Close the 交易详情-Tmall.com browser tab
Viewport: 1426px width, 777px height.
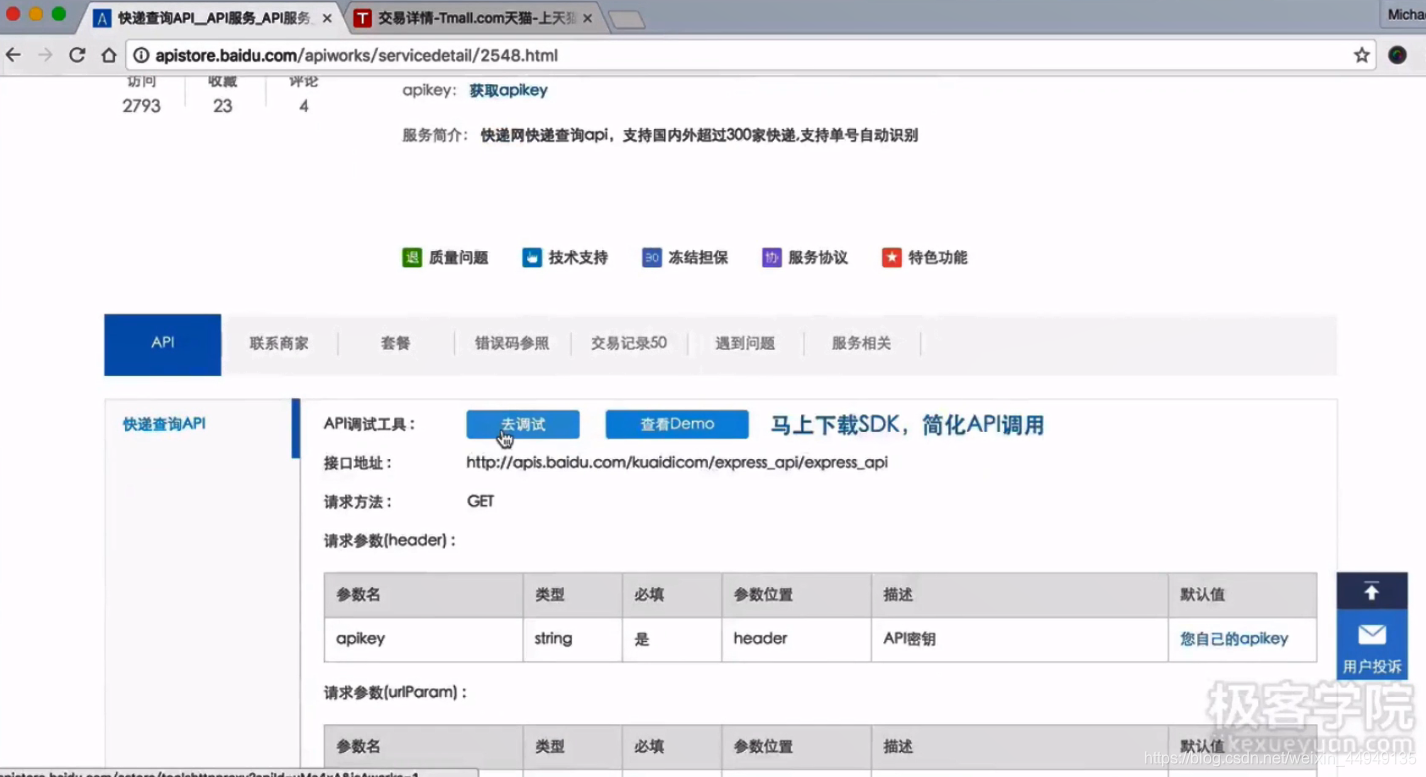click(x=586, y=19)
